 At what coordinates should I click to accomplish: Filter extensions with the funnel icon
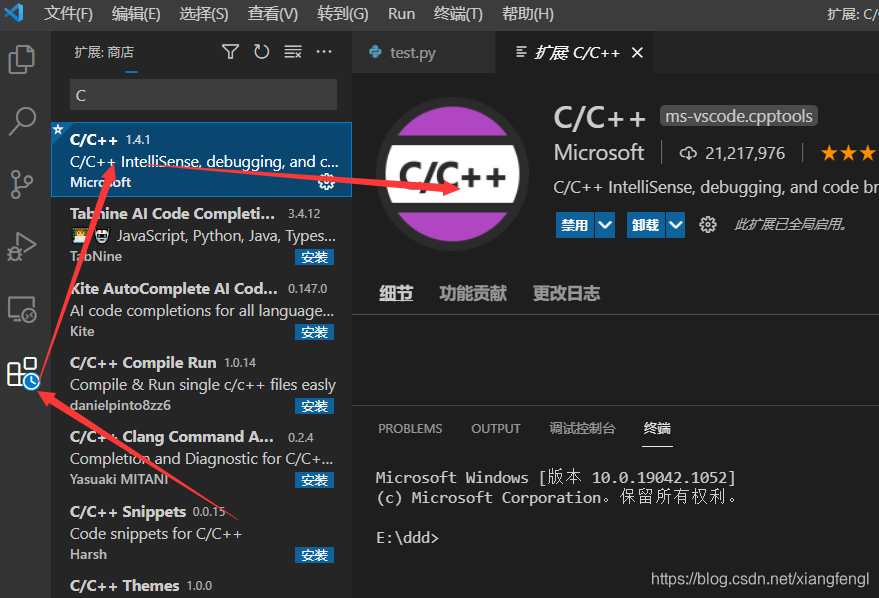230,52
